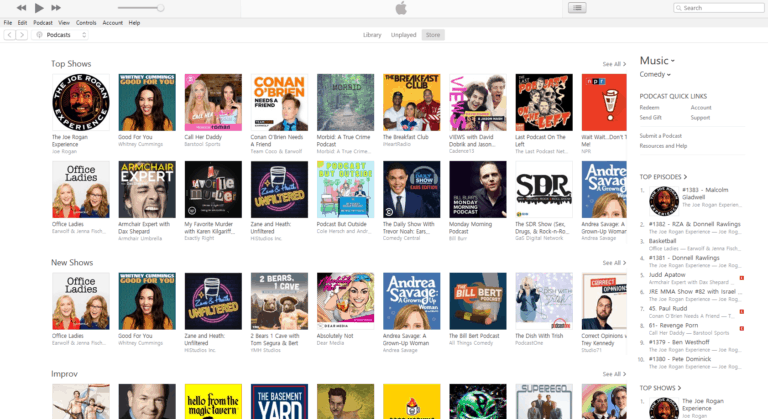Expand the Comedy genre dropdown
This screenshot has width=768, height=419.
pos(657,74)
